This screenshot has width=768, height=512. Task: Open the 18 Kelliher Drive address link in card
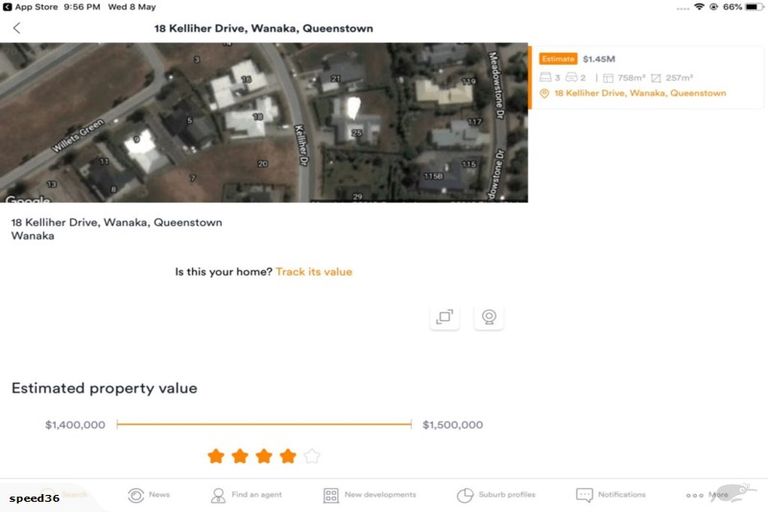(x=640, y=93)
